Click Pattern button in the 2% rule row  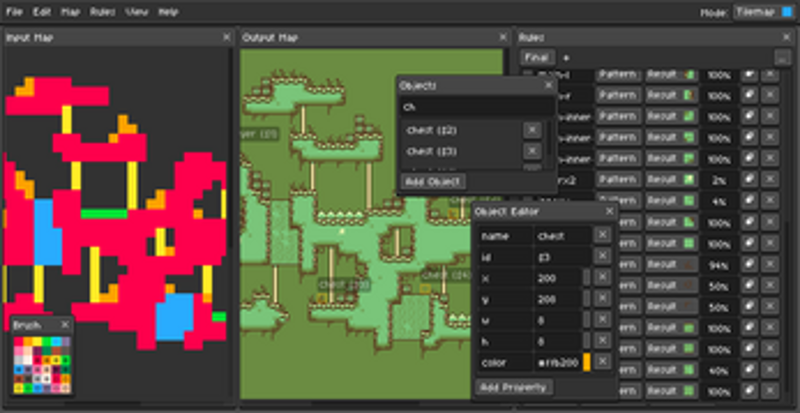tap(618, 180)
